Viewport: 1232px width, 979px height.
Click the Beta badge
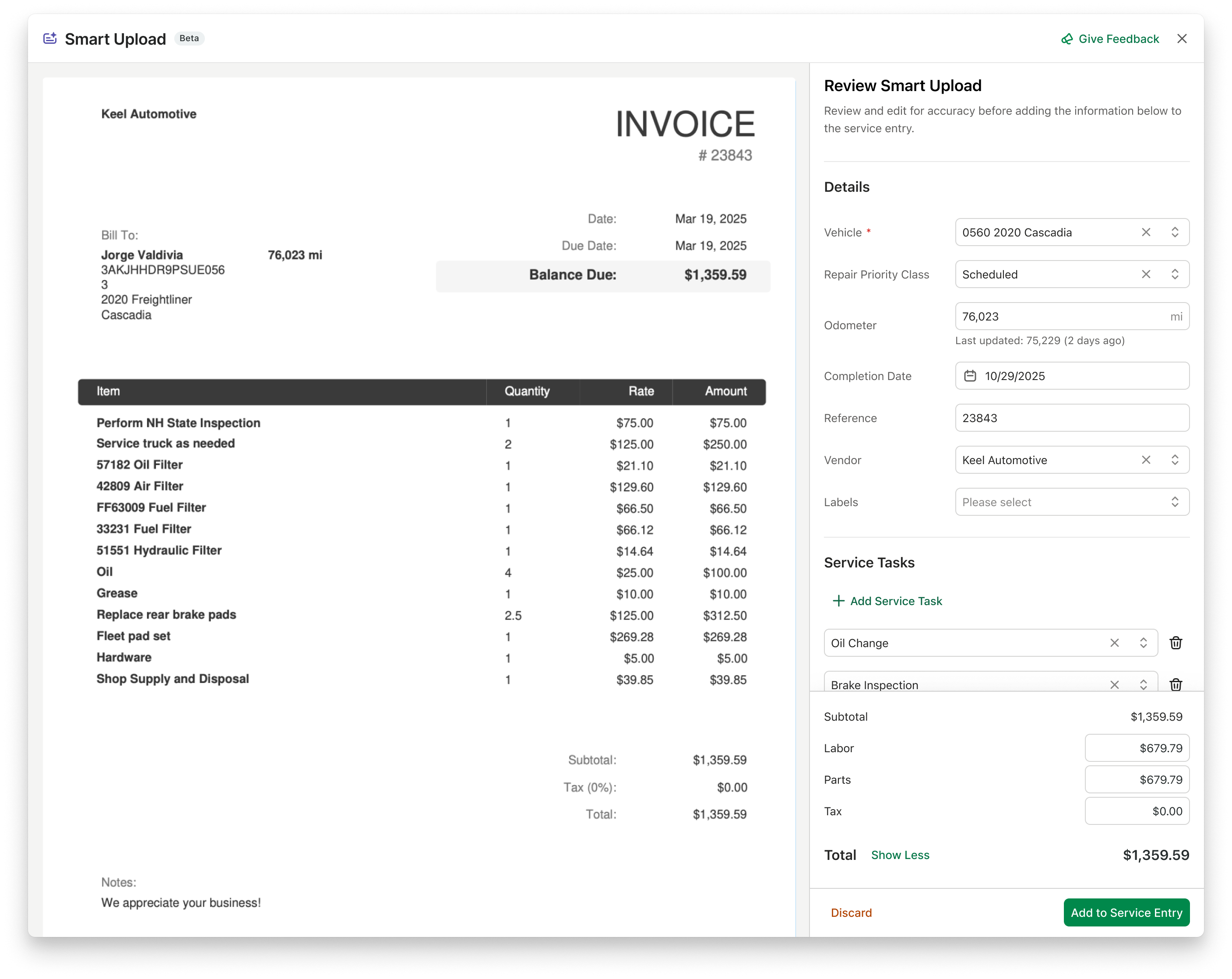189,38
